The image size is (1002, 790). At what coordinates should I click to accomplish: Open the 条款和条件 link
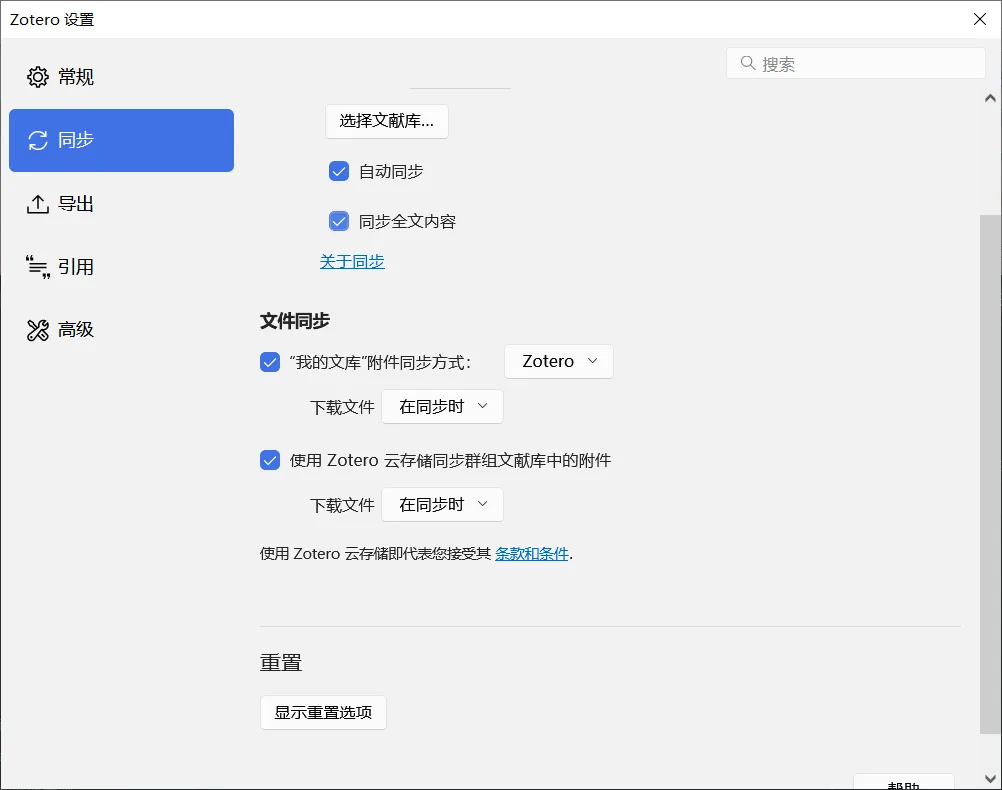[532, 554]
